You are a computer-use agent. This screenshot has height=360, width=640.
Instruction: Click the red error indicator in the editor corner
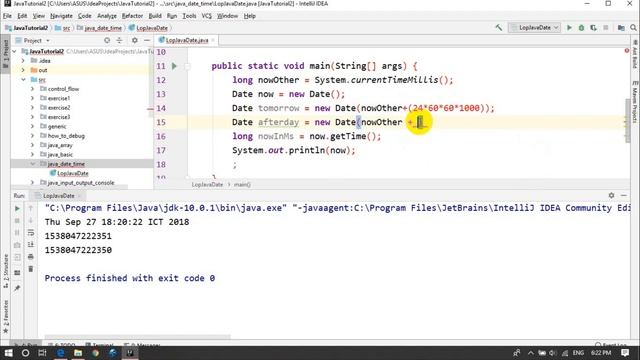[627, 51]
